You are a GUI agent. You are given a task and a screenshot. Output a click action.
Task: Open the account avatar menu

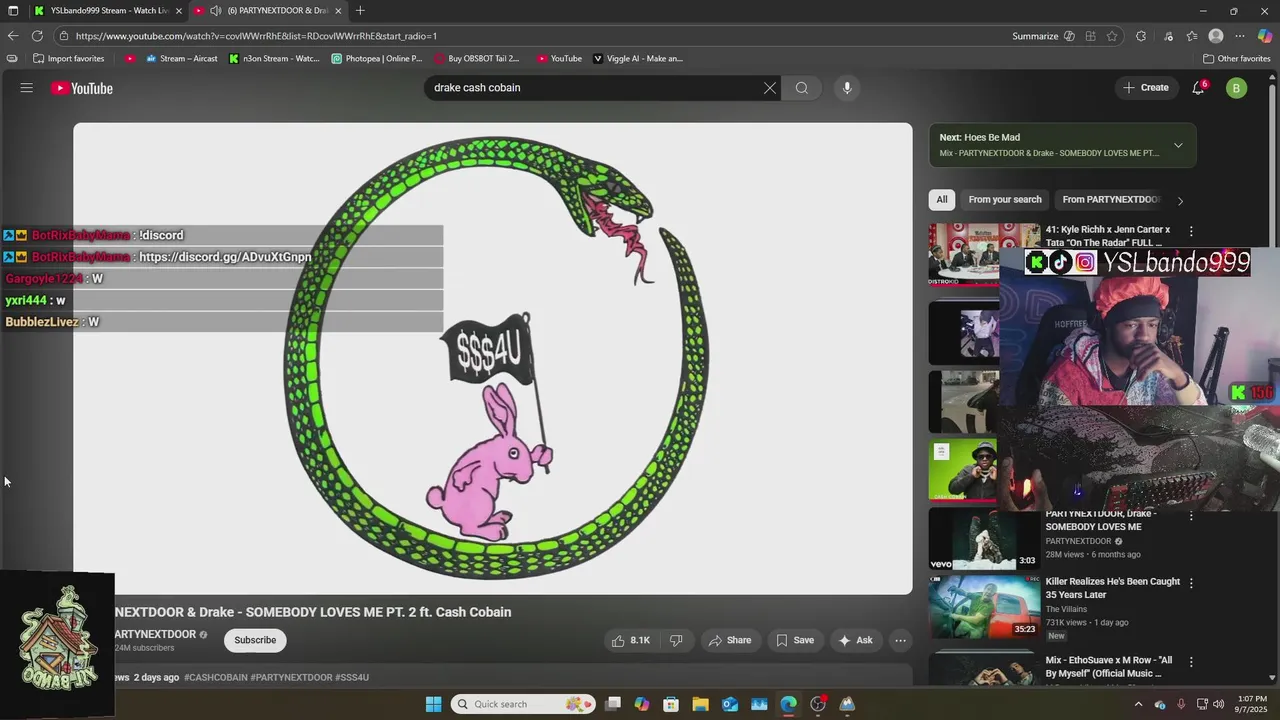(1236, 88)
